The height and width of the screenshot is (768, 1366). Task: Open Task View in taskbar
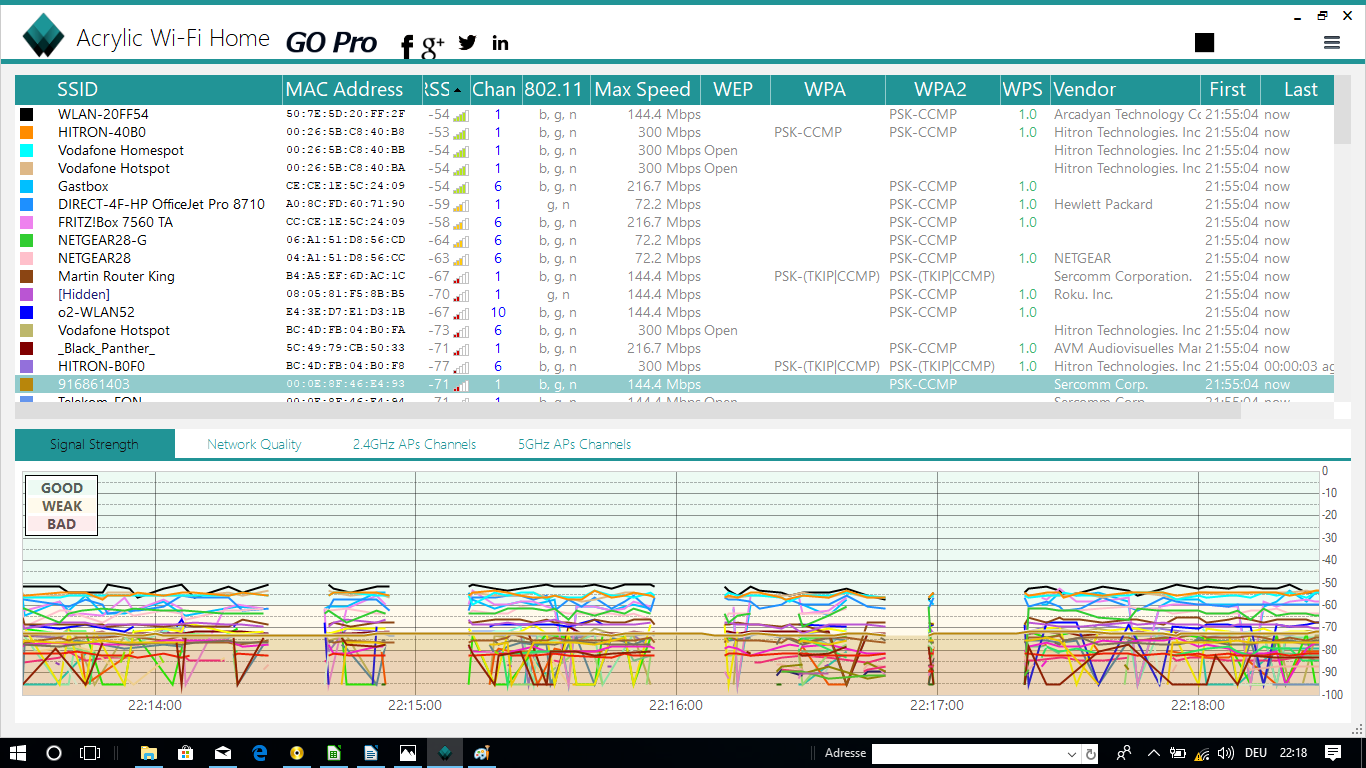[x=90, y=753]
